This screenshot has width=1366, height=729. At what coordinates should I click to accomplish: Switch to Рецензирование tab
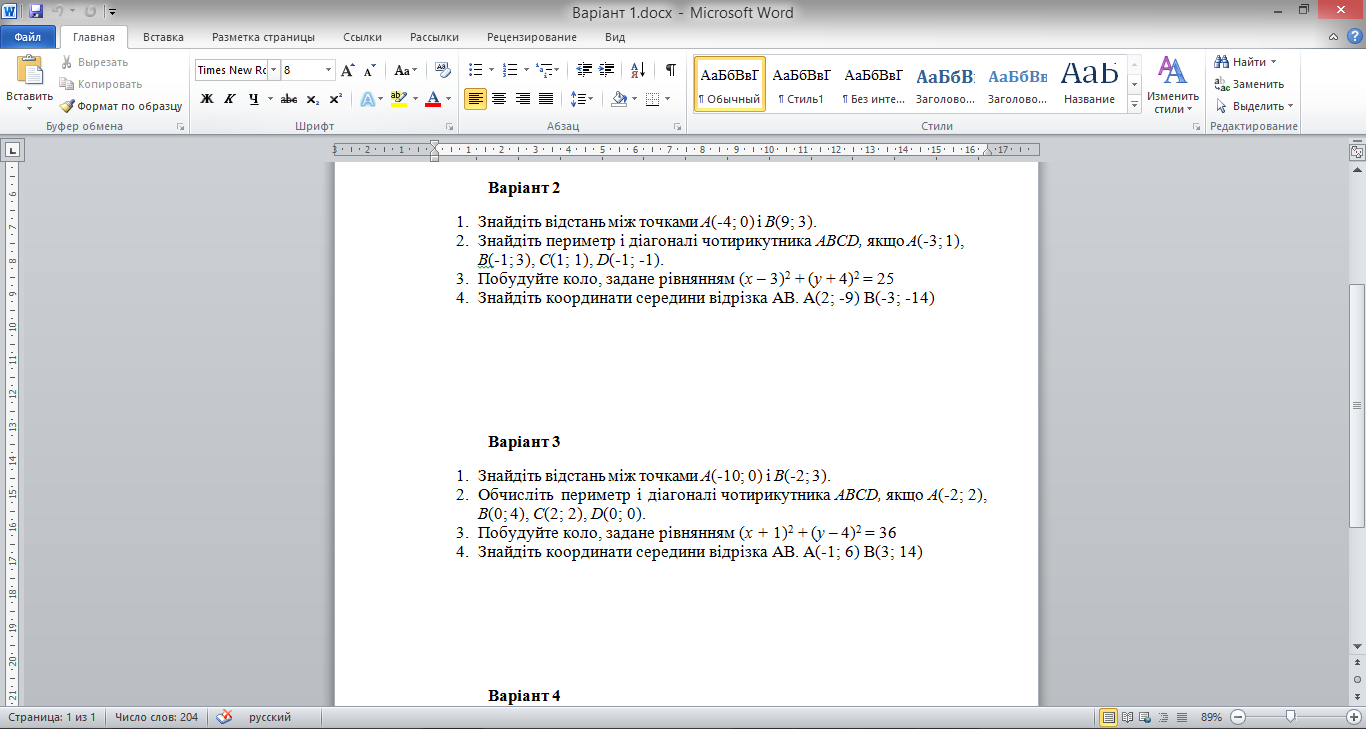click(532, 37)
